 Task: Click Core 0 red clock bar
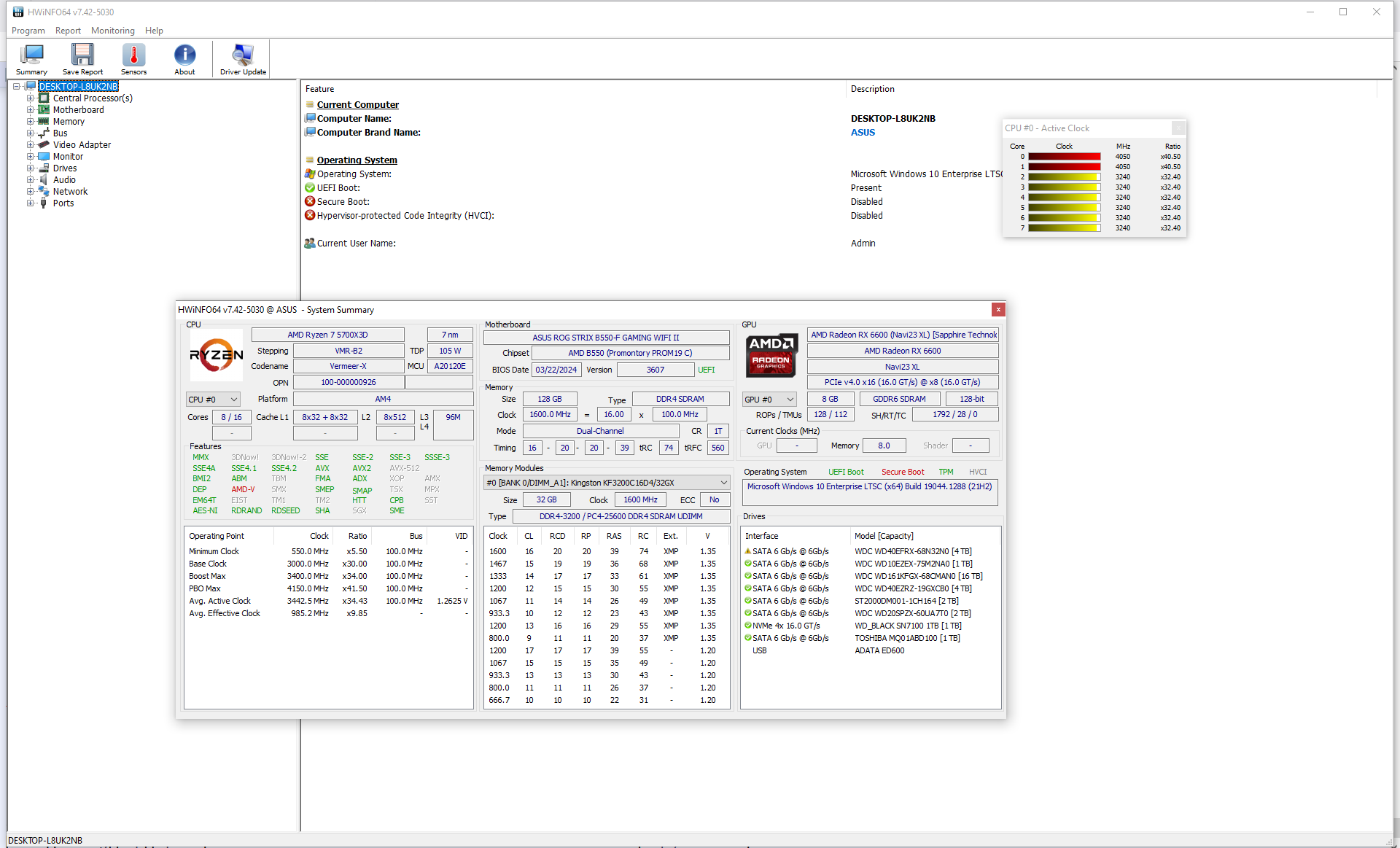click(x=1064, y=157)
